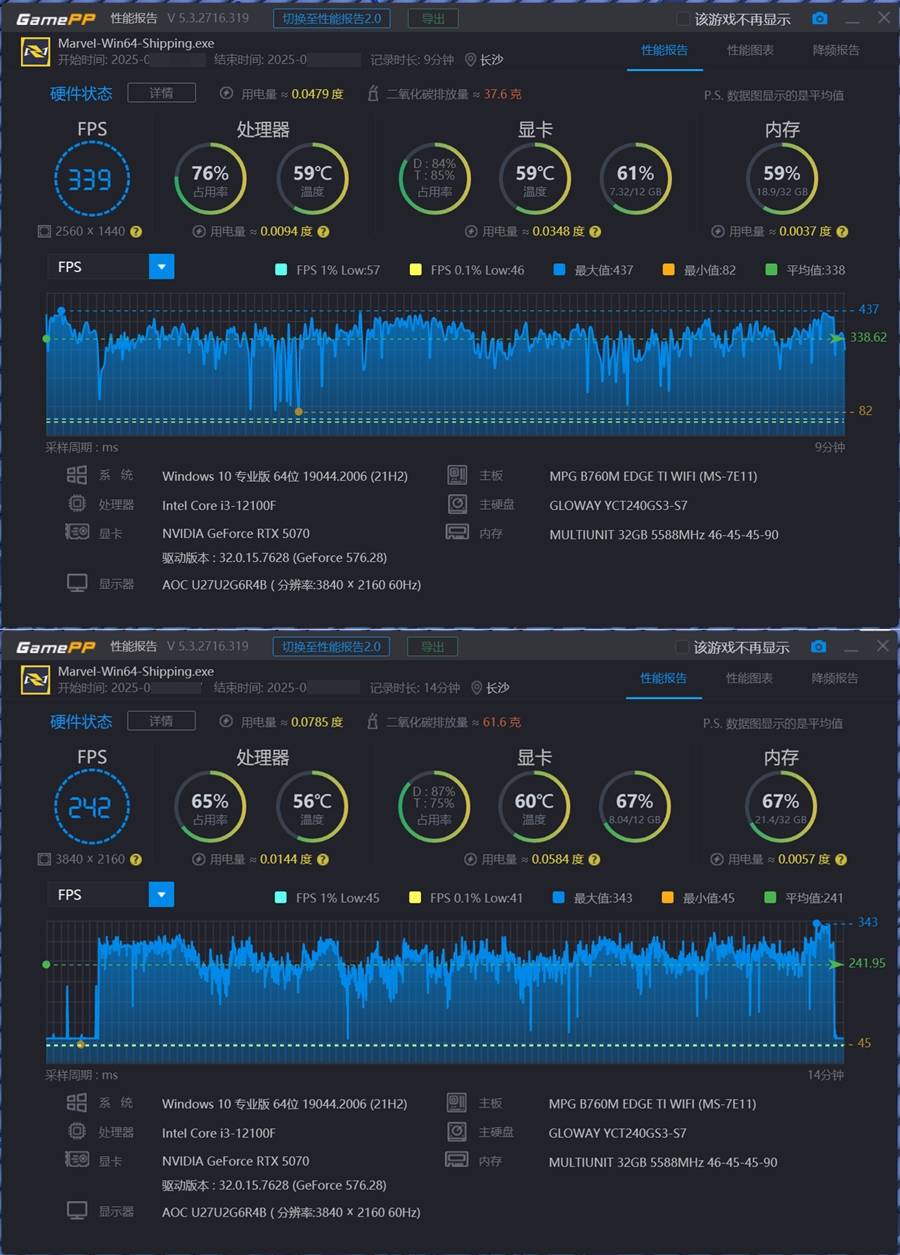
Task: Open the FPS dropdown above the top chart
Action: tap(161, 267)
